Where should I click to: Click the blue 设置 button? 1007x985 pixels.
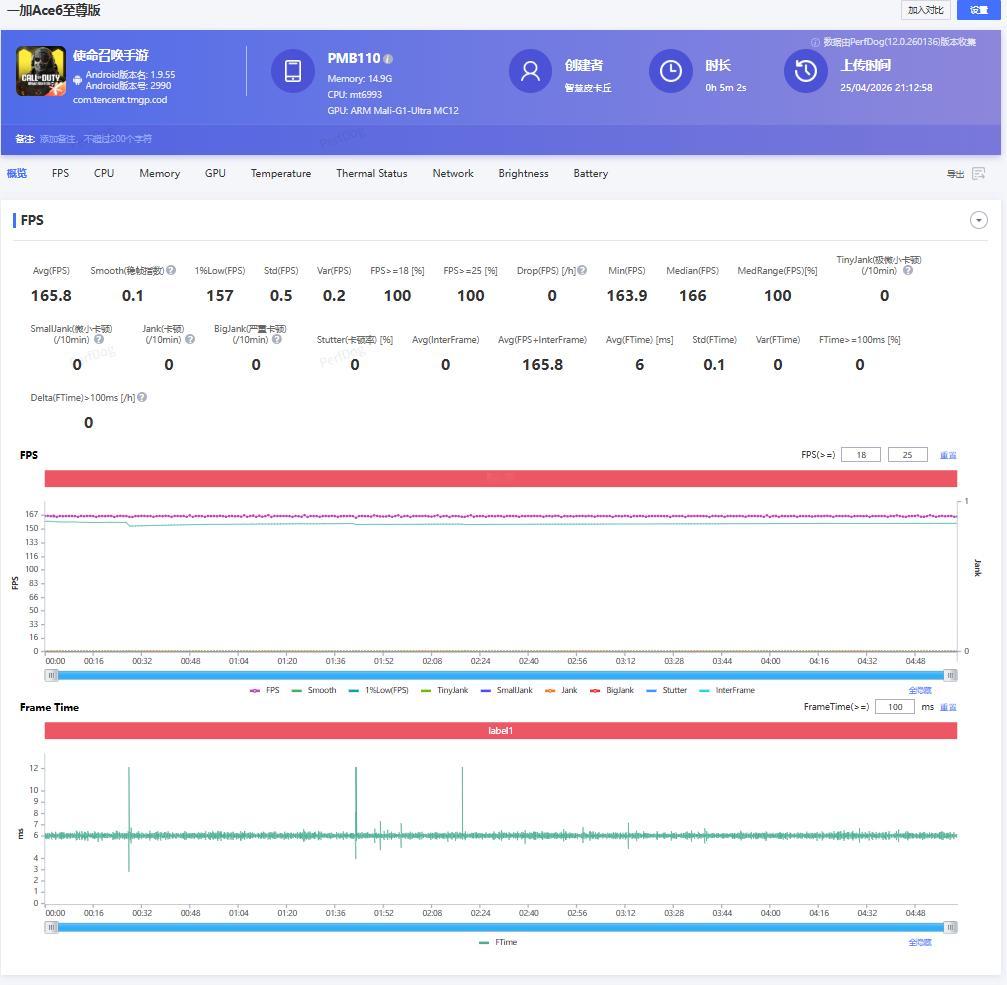[978, 10]
